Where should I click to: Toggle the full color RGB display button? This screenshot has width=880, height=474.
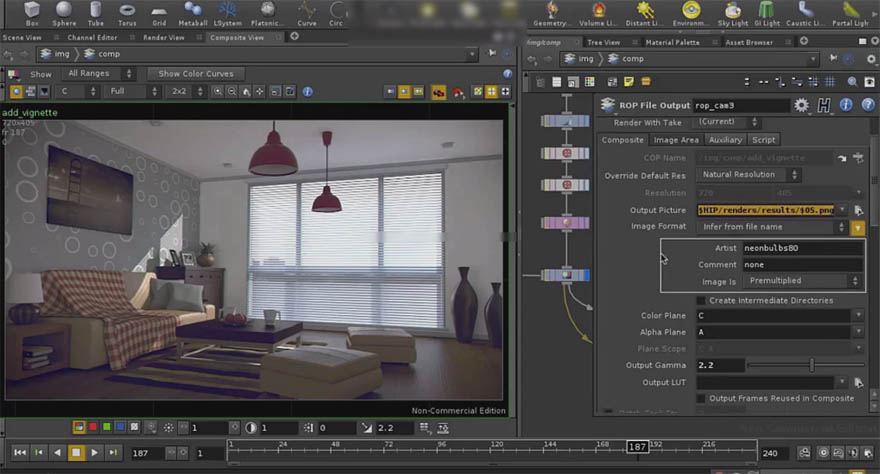click(79, 427)
